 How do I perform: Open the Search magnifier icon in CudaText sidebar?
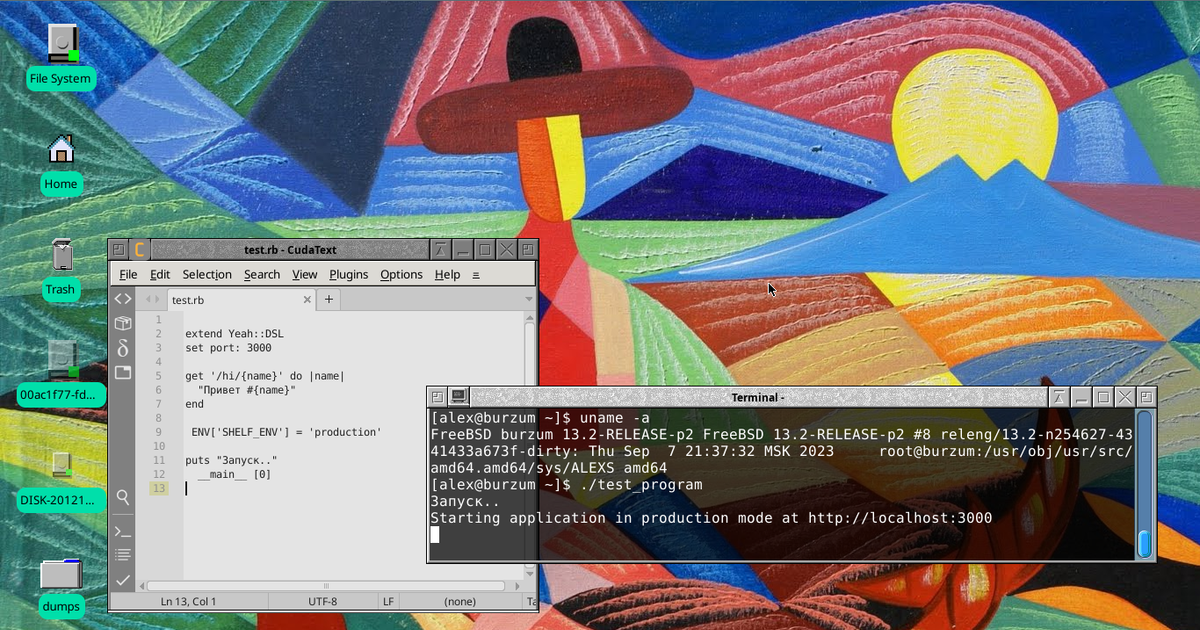(122, 497)
